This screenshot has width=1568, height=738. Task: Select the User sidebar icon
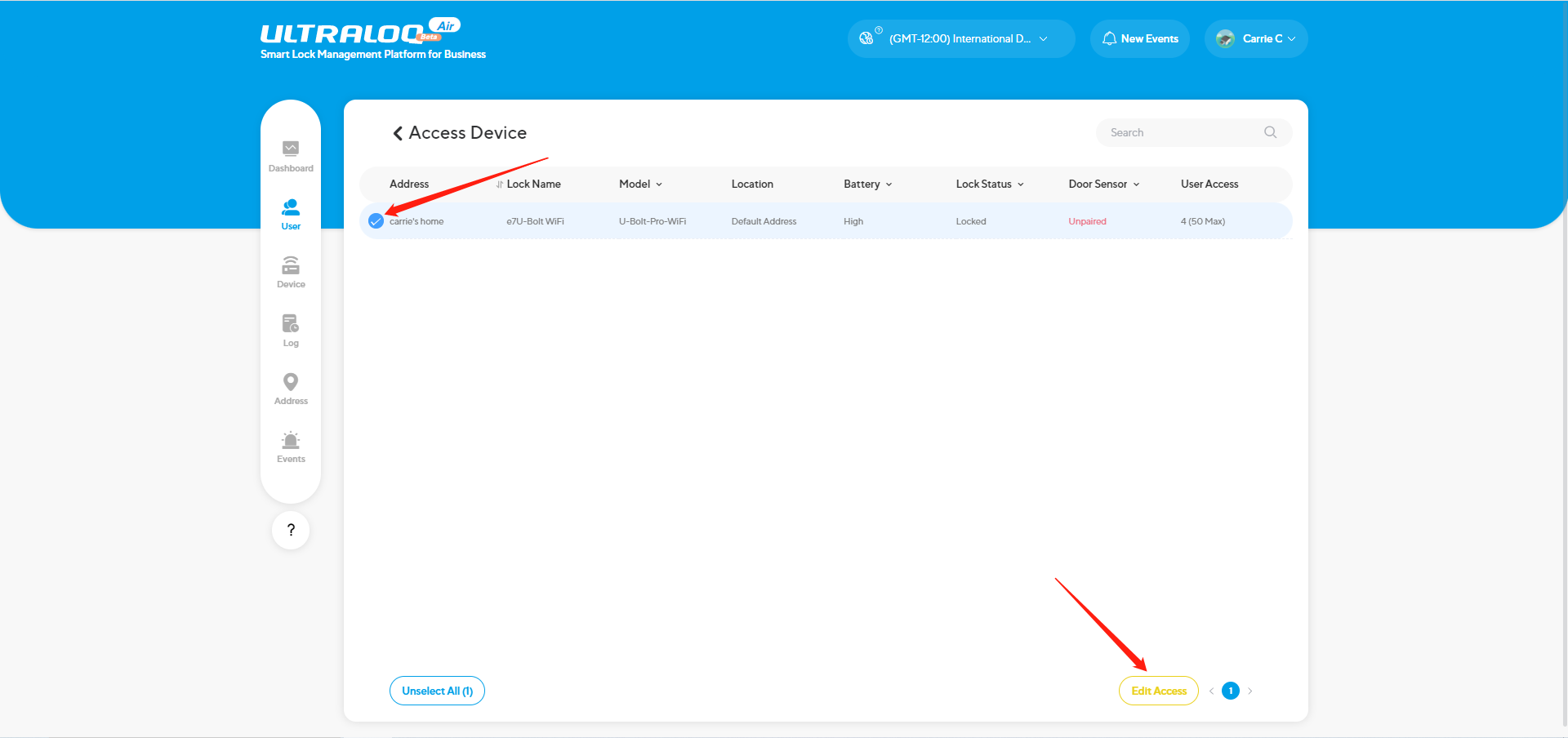point(291,207)
